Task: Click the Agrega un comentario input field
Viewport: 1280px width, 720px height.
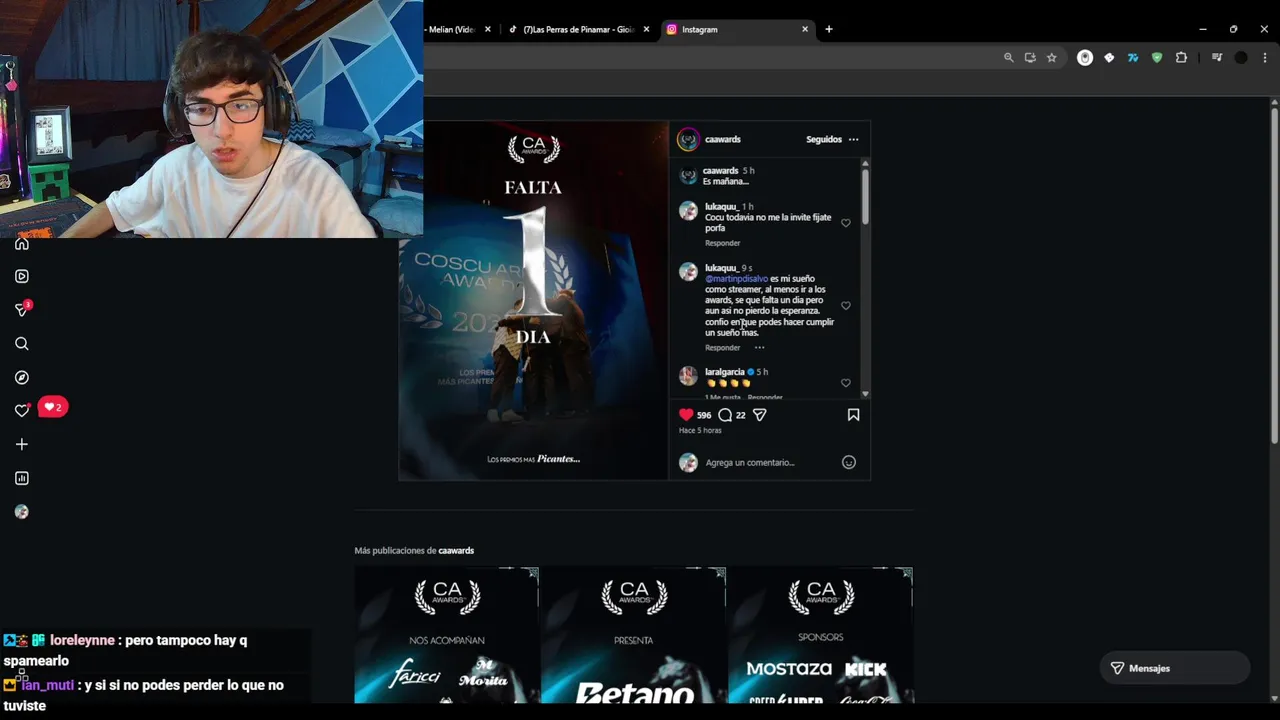Action: [770, 462]
